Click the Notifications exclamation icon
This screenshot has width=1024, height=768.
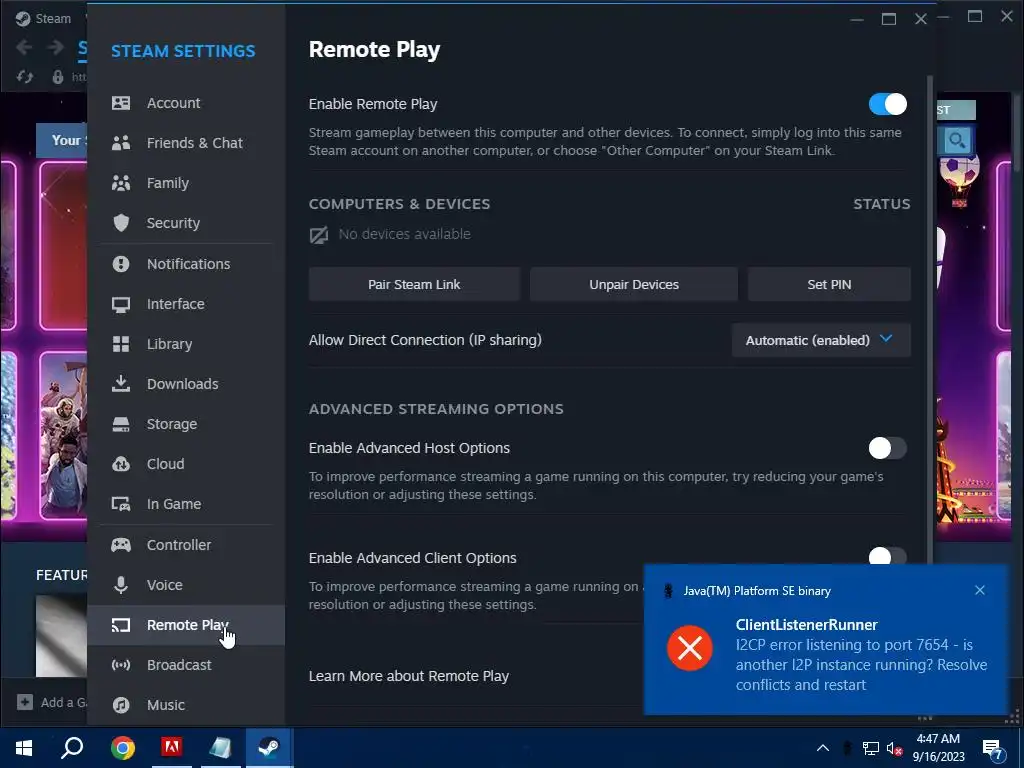pos(121,264)
